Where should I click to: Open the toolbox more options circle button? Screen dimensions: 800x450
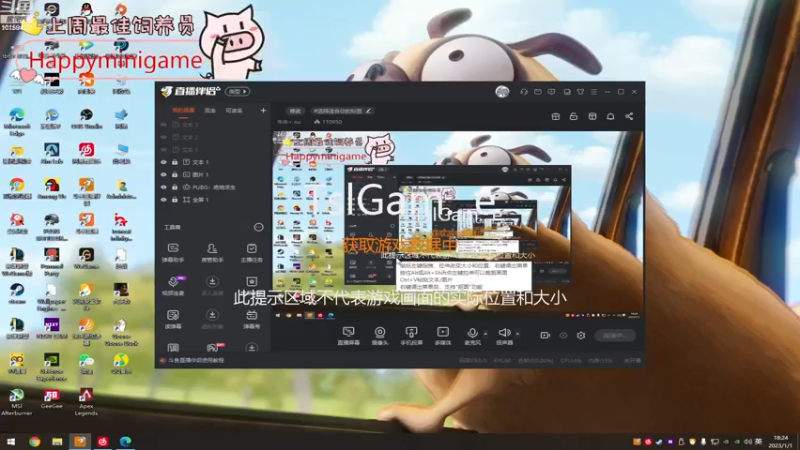tap(259, 227)
